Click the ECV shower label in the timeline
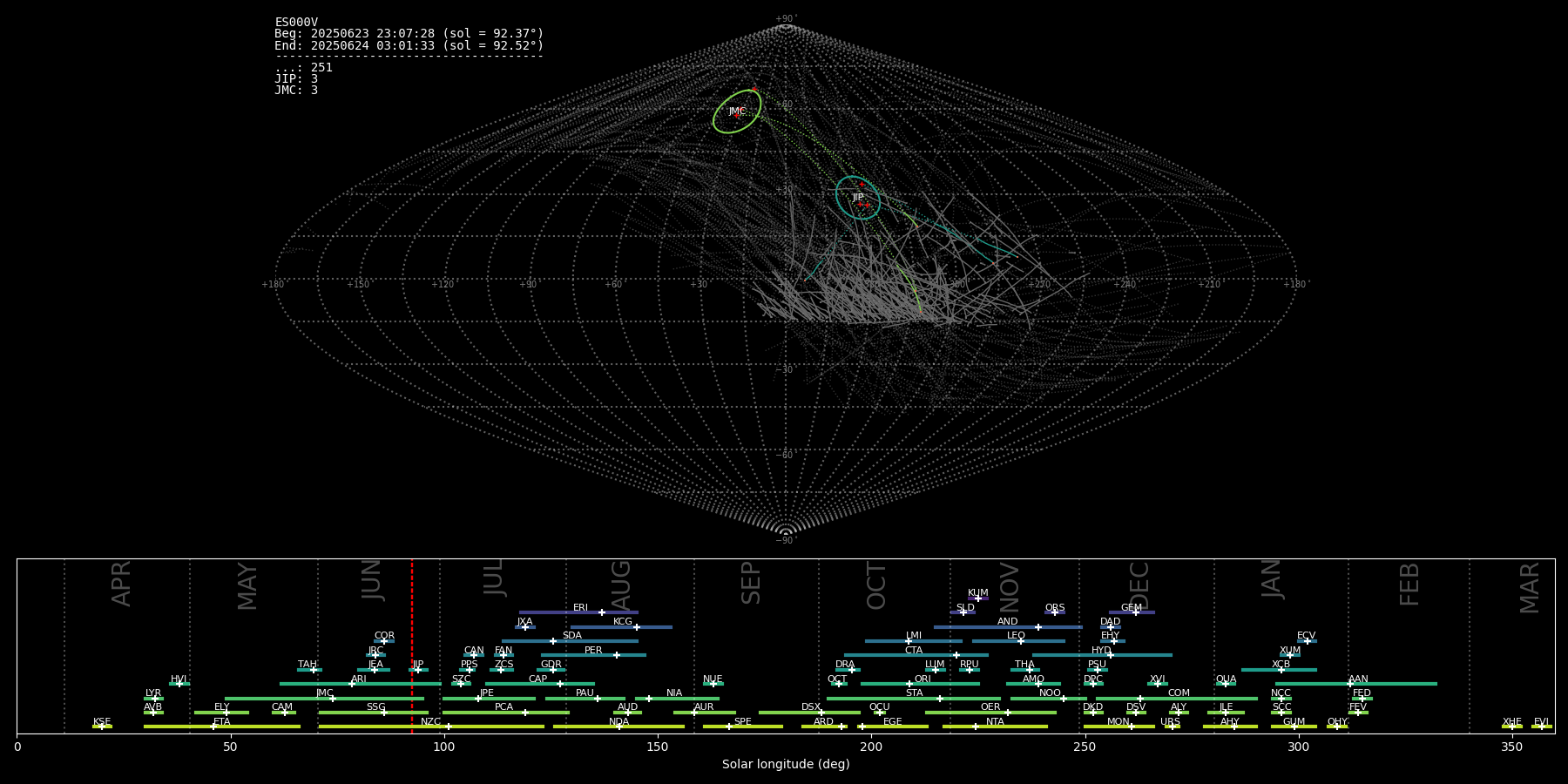The height and width of the screenshot is (784, 1568). [1306, 636]
